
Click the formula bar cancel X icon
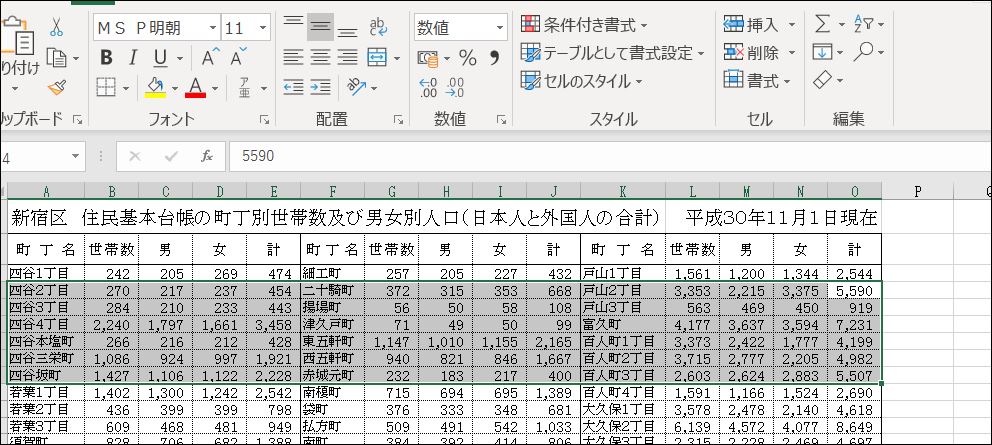134,156
